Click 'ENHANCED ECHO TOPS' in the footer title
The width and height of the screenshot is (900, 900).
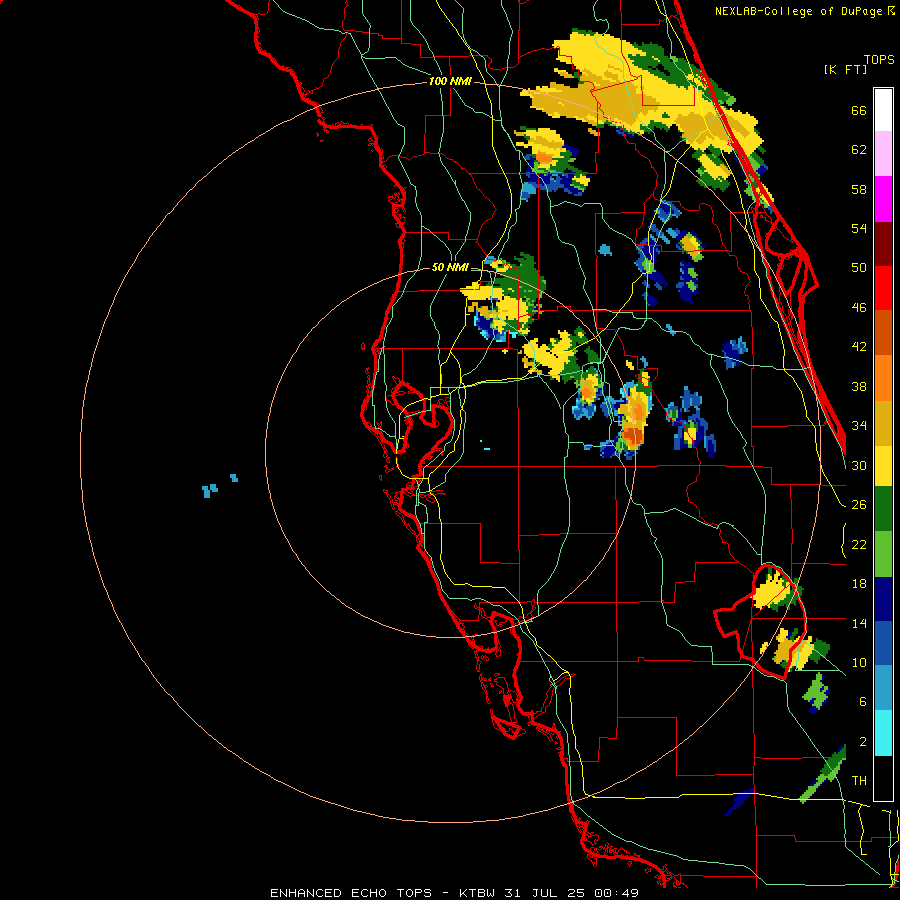[351, 893]
